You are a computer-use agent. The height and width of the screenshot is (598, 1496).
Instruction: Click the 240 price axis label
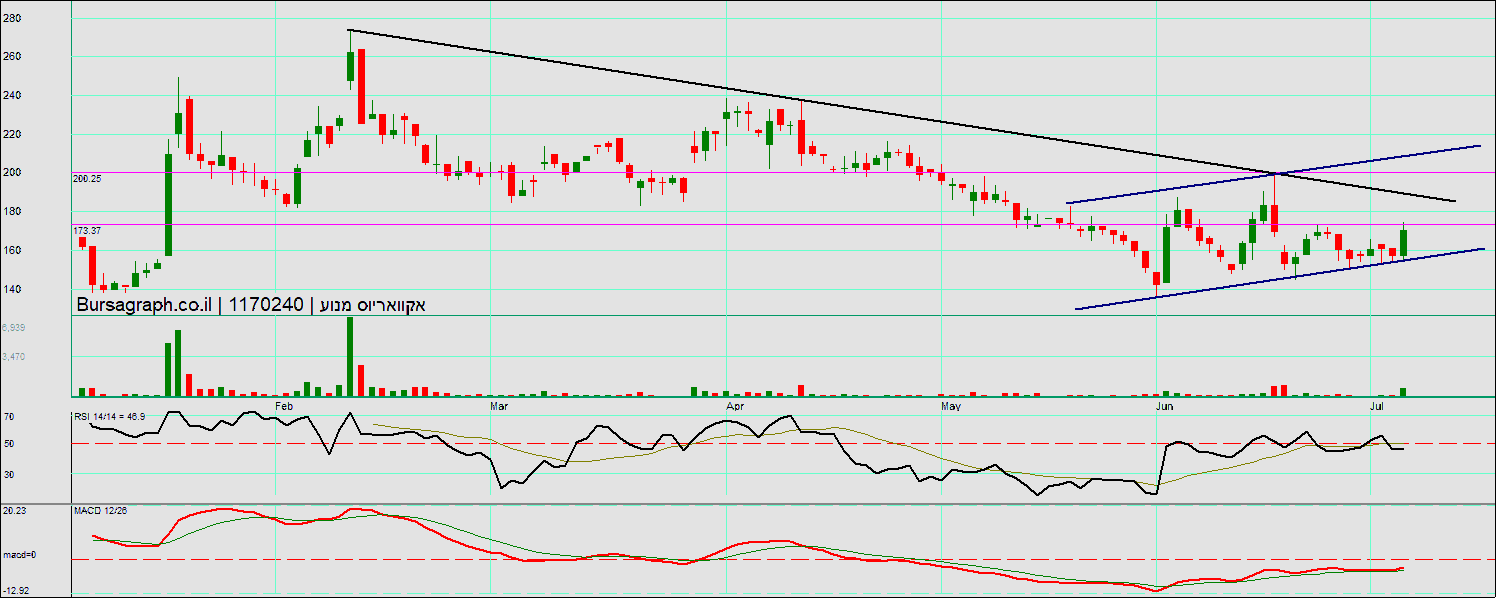(x=12, y=96)
